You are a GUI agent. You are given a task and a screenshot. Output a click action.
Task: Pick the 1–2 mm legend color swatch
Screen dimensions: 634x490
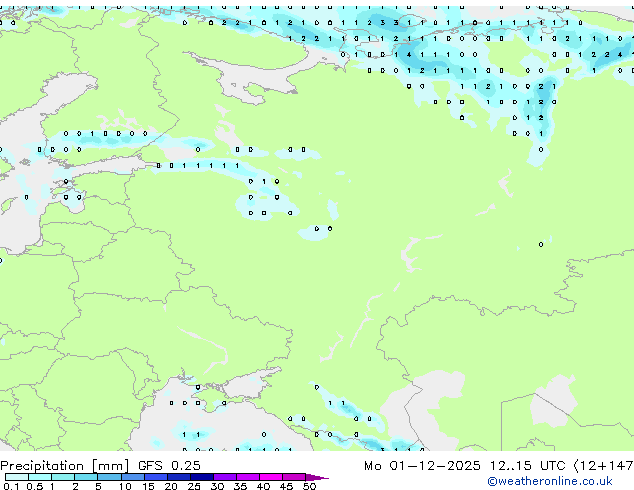pos(63,477)
